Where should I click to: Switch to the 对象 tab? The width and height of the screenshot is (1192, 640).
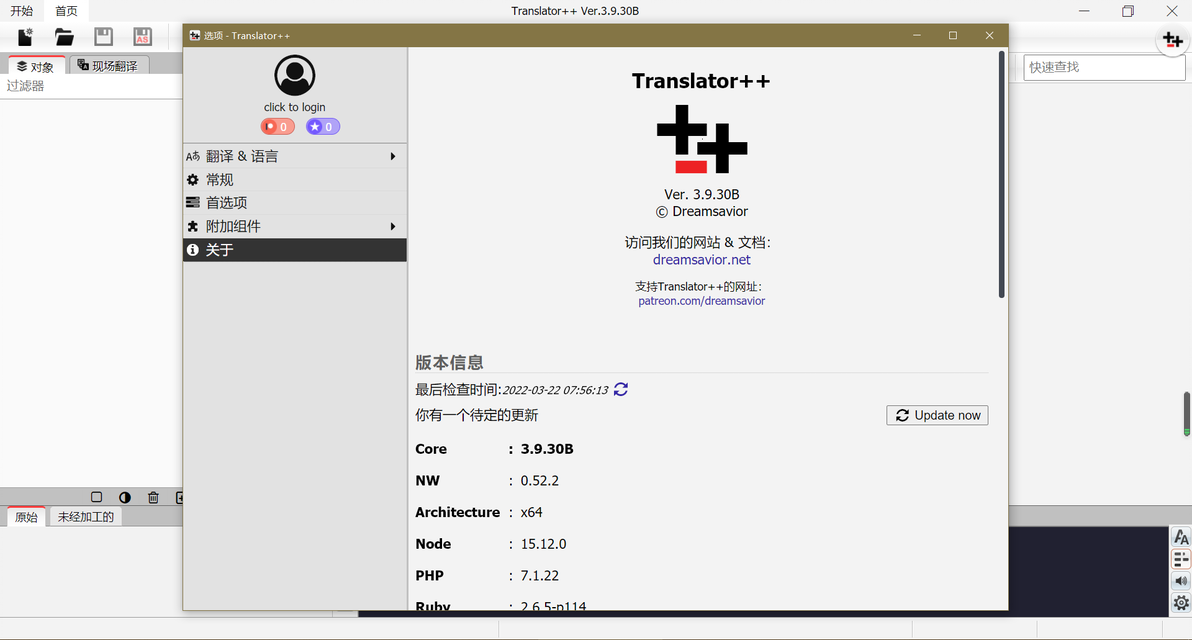coord(36,66)
